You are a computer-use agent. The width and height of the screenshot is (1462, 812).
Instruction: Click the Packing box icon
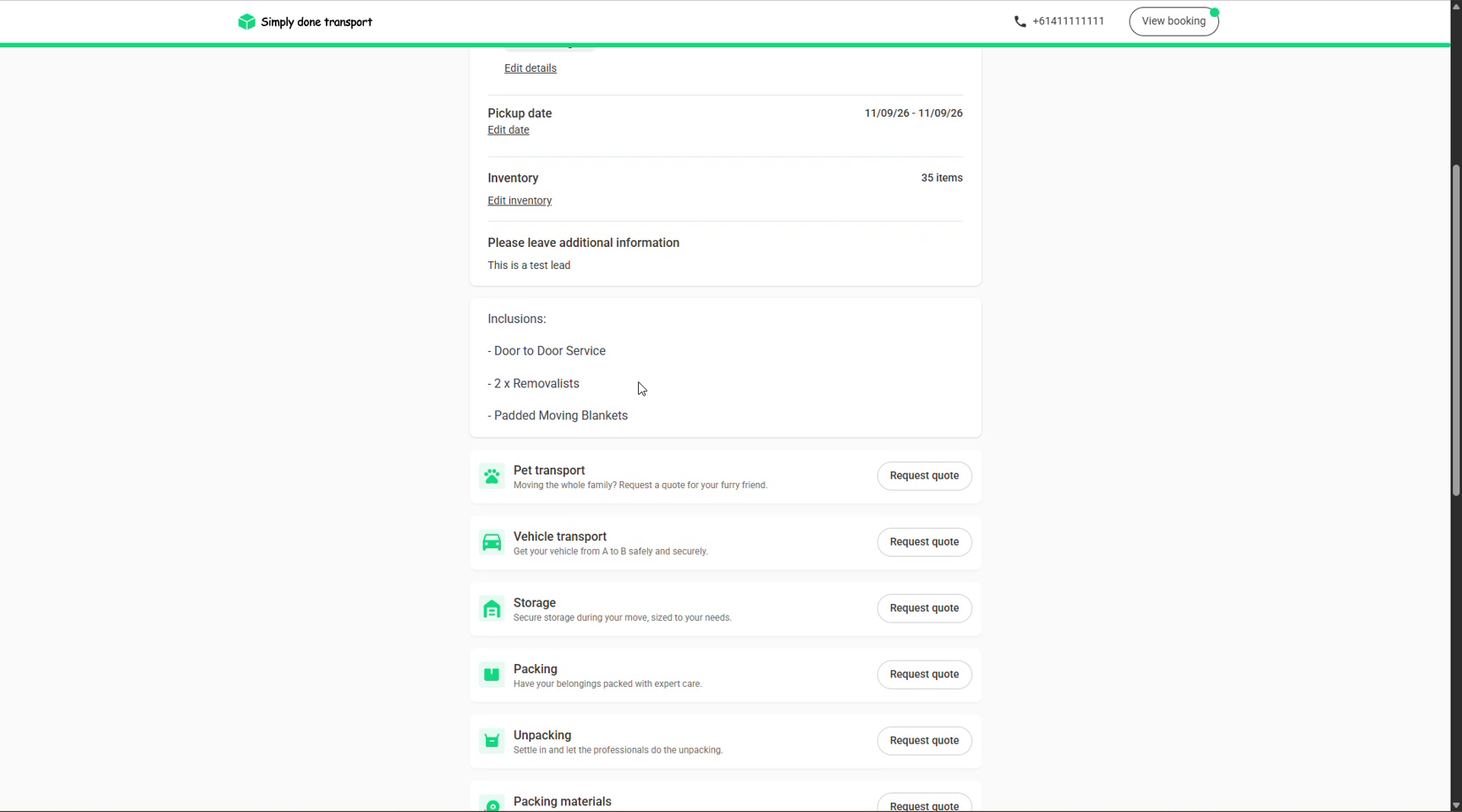492,675
